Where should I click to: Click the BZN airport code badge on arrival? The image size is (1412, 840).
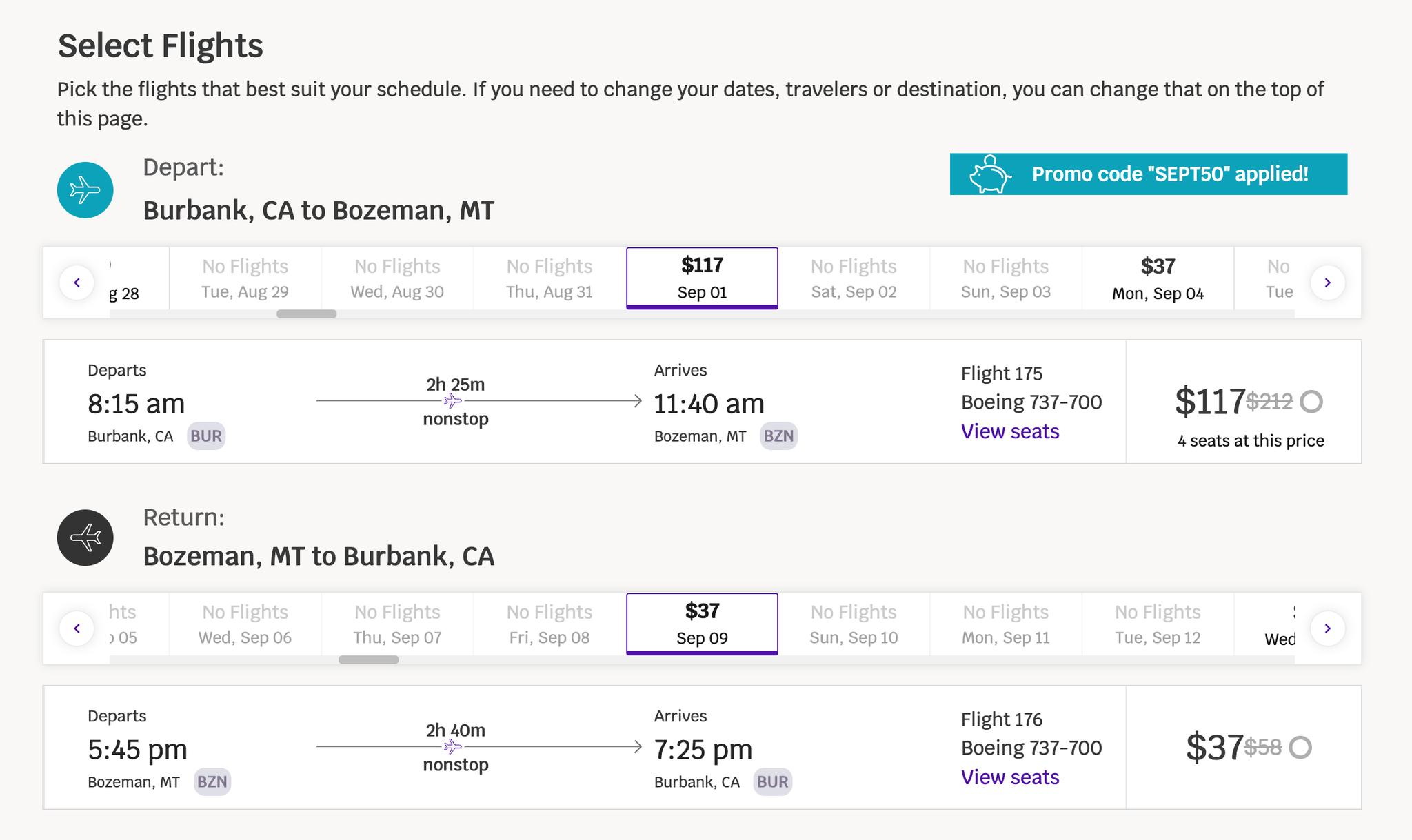[x=778, y=436]
